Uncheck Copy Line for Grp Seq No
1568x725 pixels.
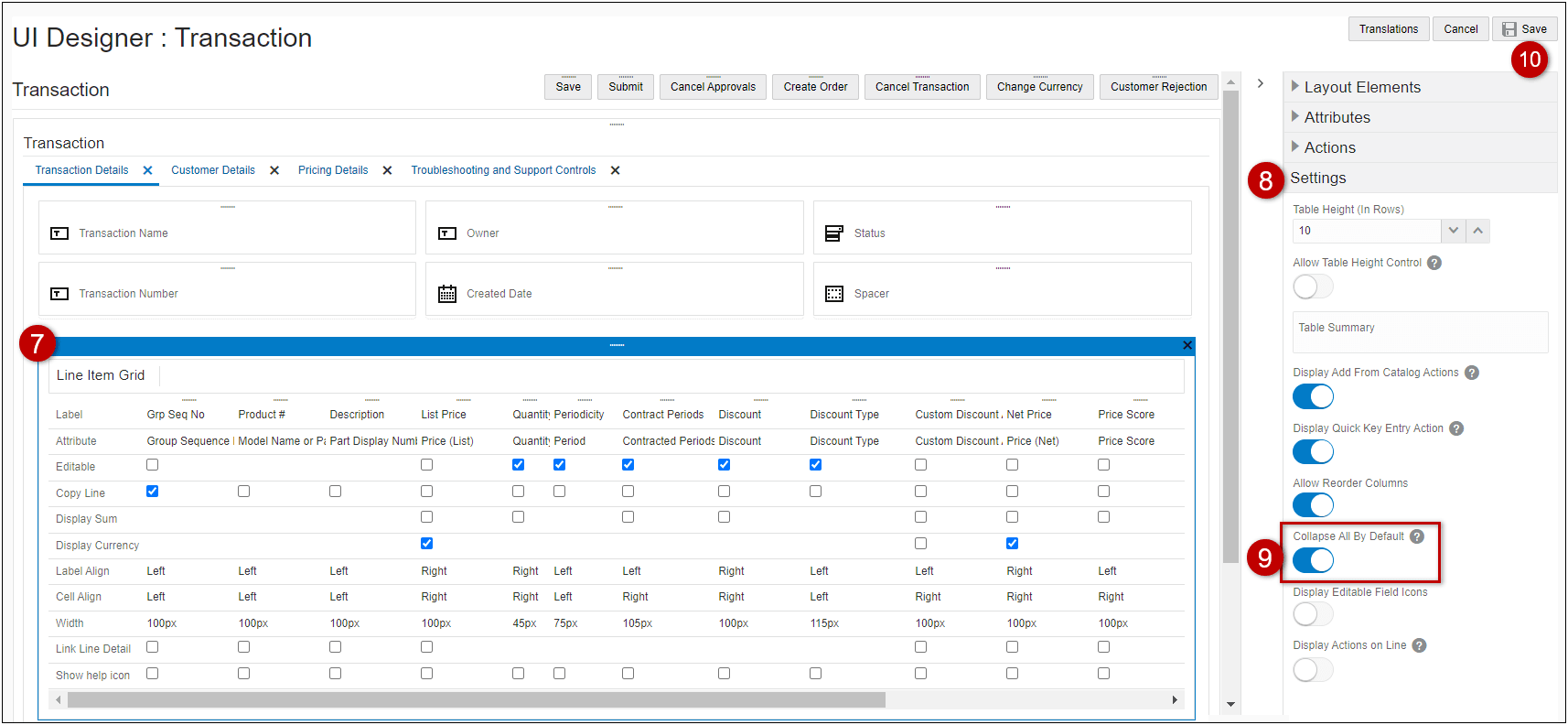click(152, 492)
